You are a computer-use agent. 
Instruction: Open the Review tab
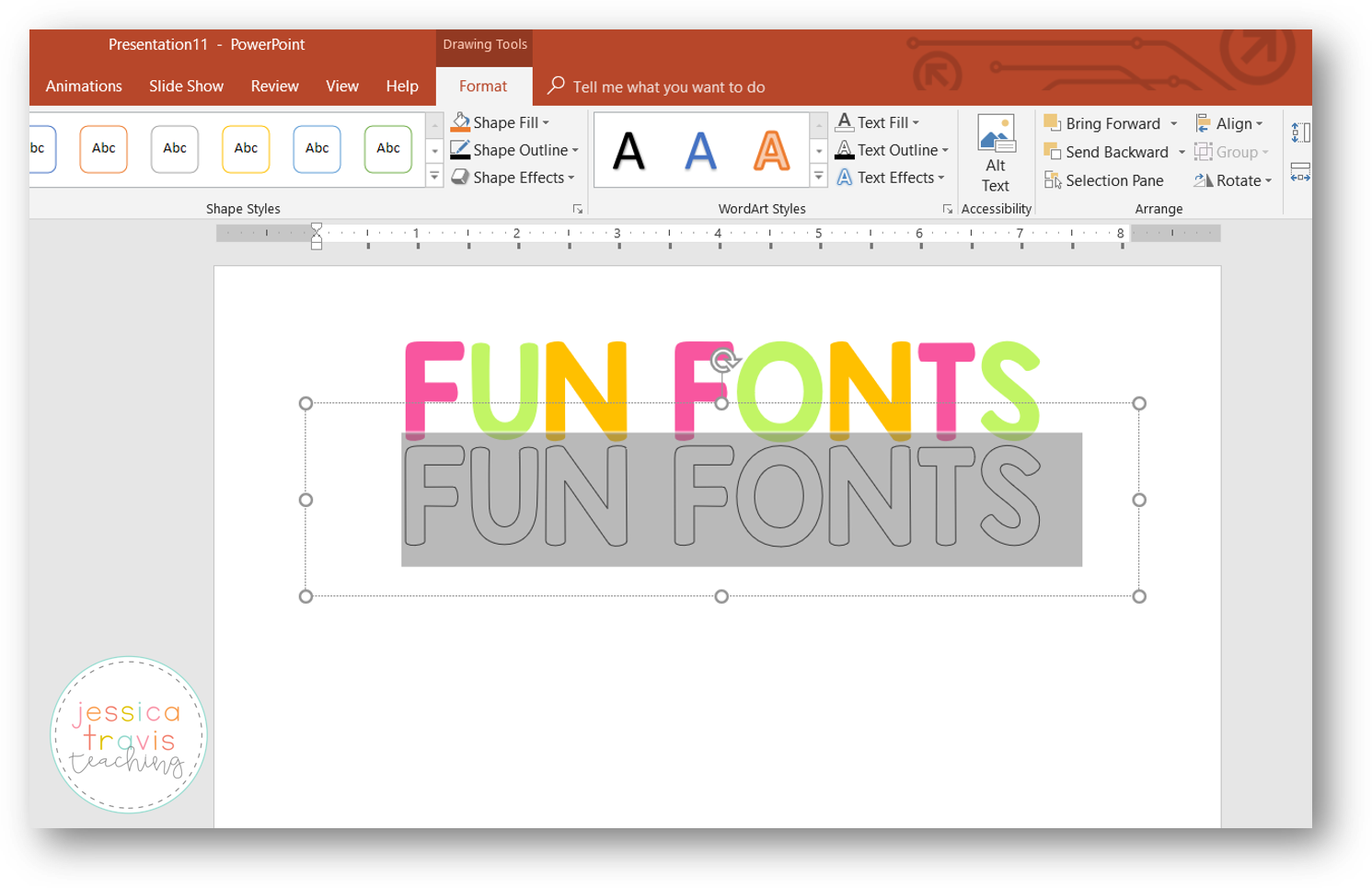(x=274, y=86)
